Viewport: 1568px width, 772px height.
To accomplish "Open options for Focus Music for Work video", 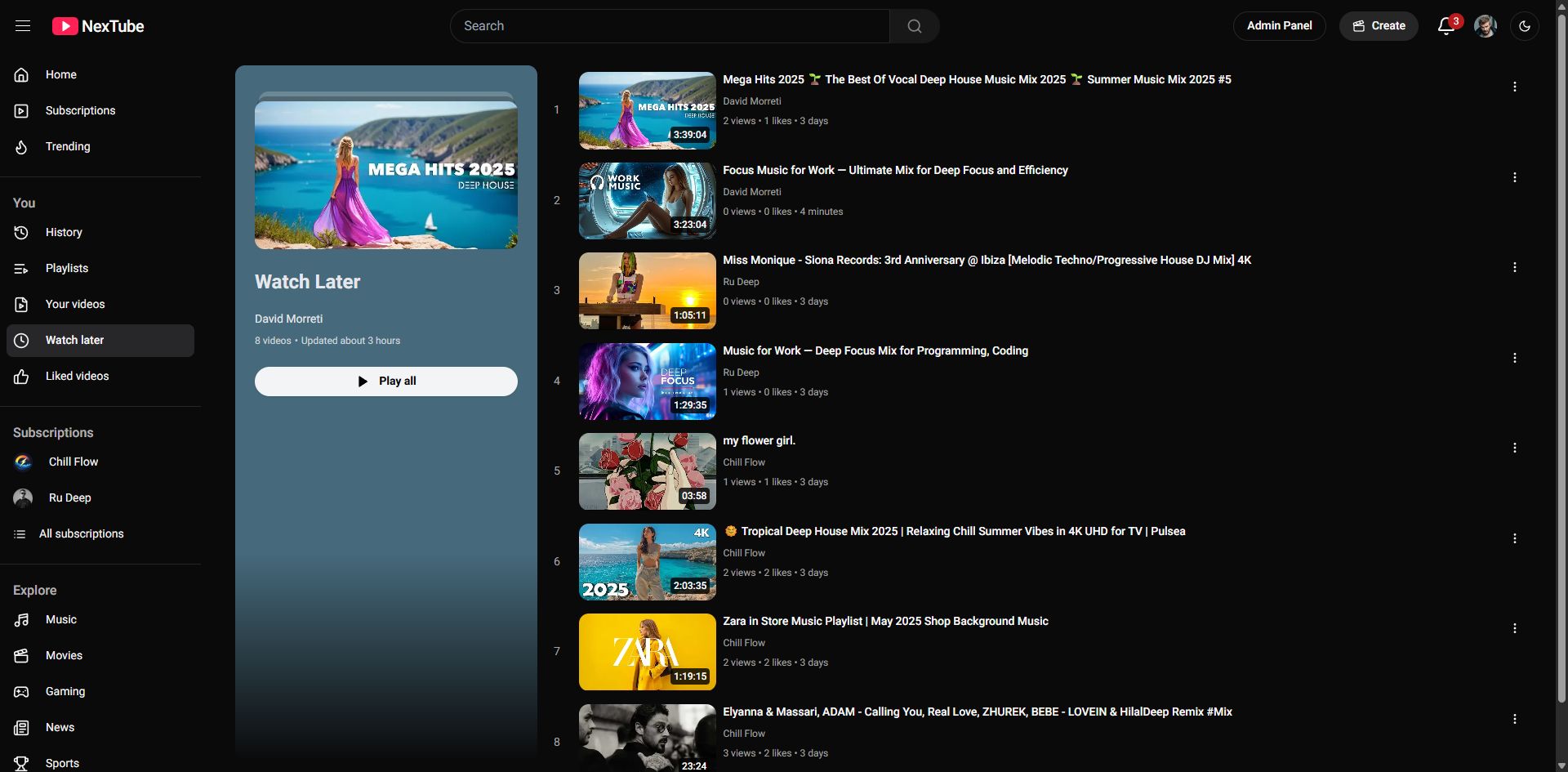I will tap(1514, 177).
